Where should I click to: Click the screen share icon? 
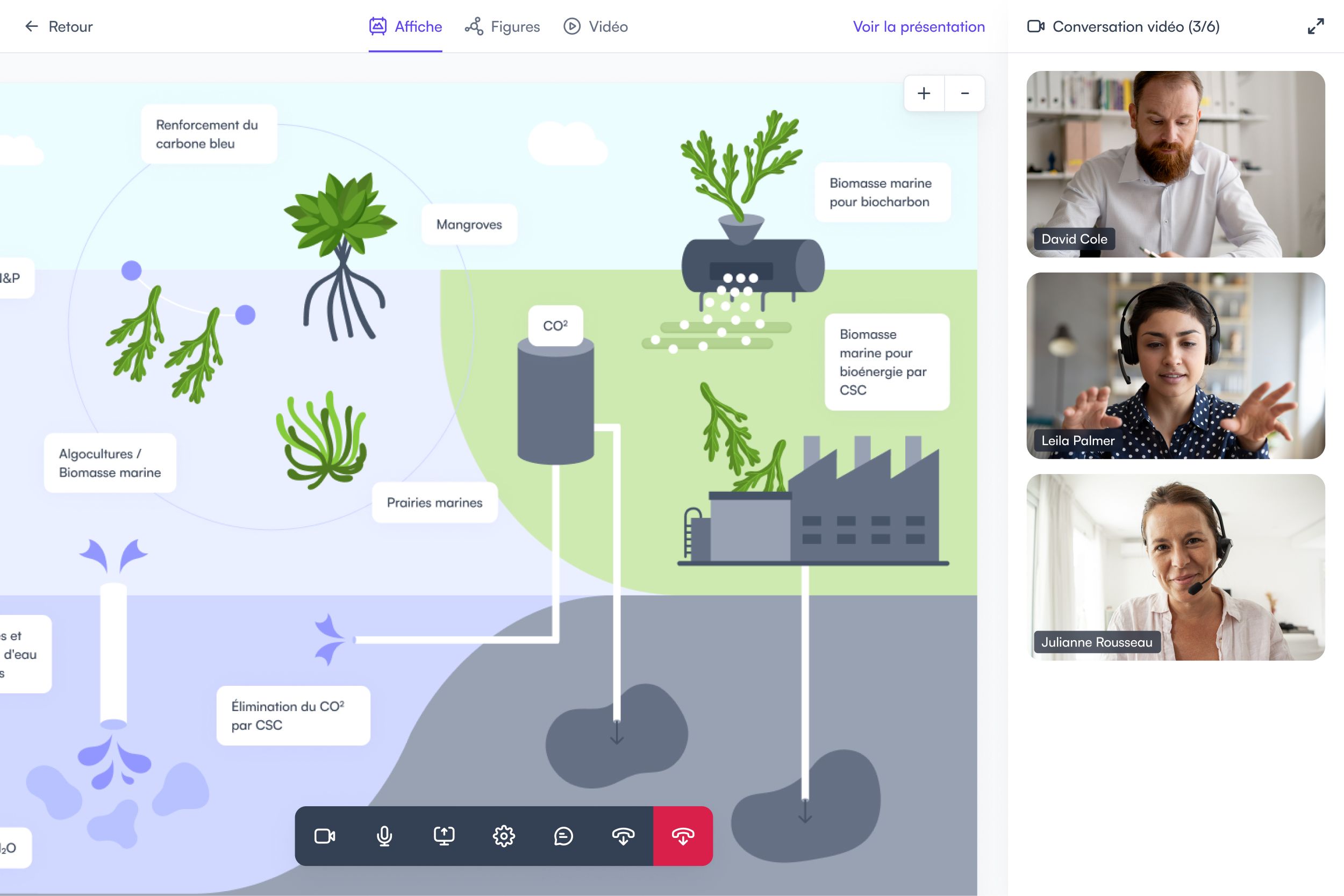tap(444, 836)
